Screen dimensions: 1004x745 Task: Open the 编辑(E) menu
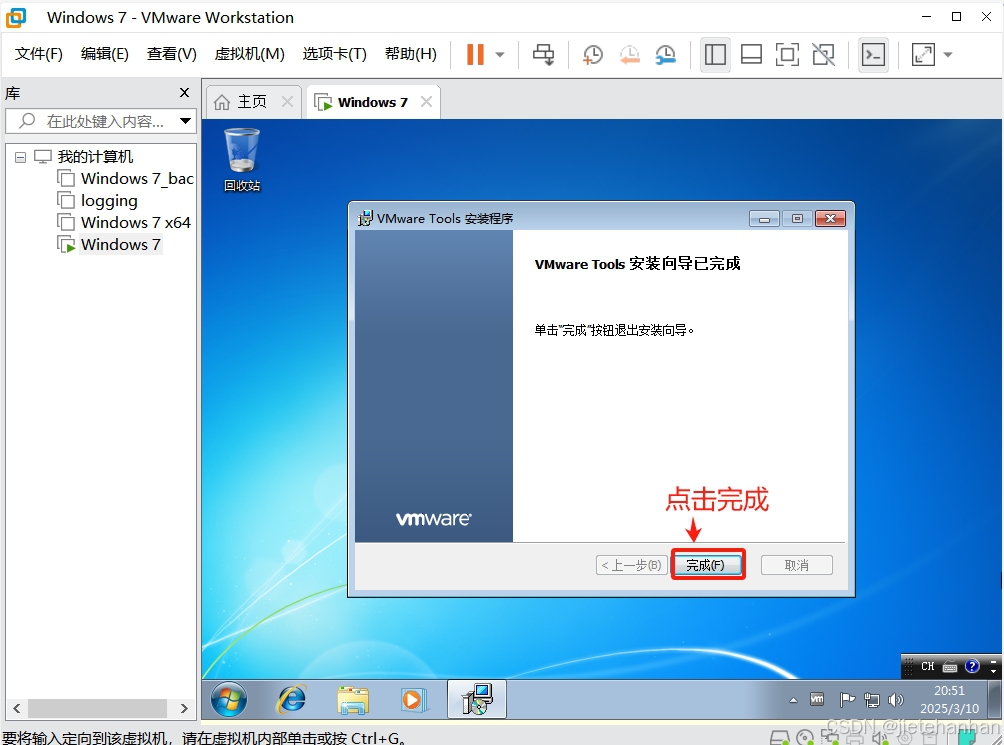[x=104, y=54]
